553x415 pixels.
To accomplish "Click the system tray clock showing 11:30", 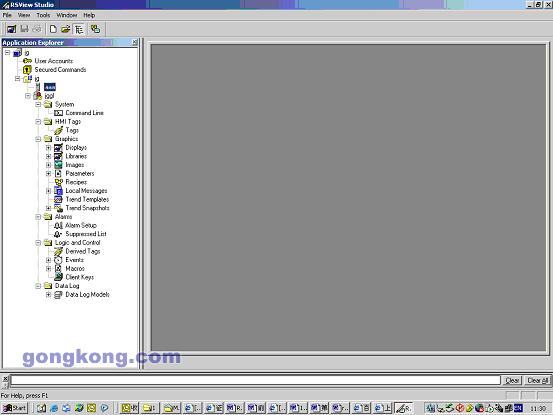I will point(538,408).
